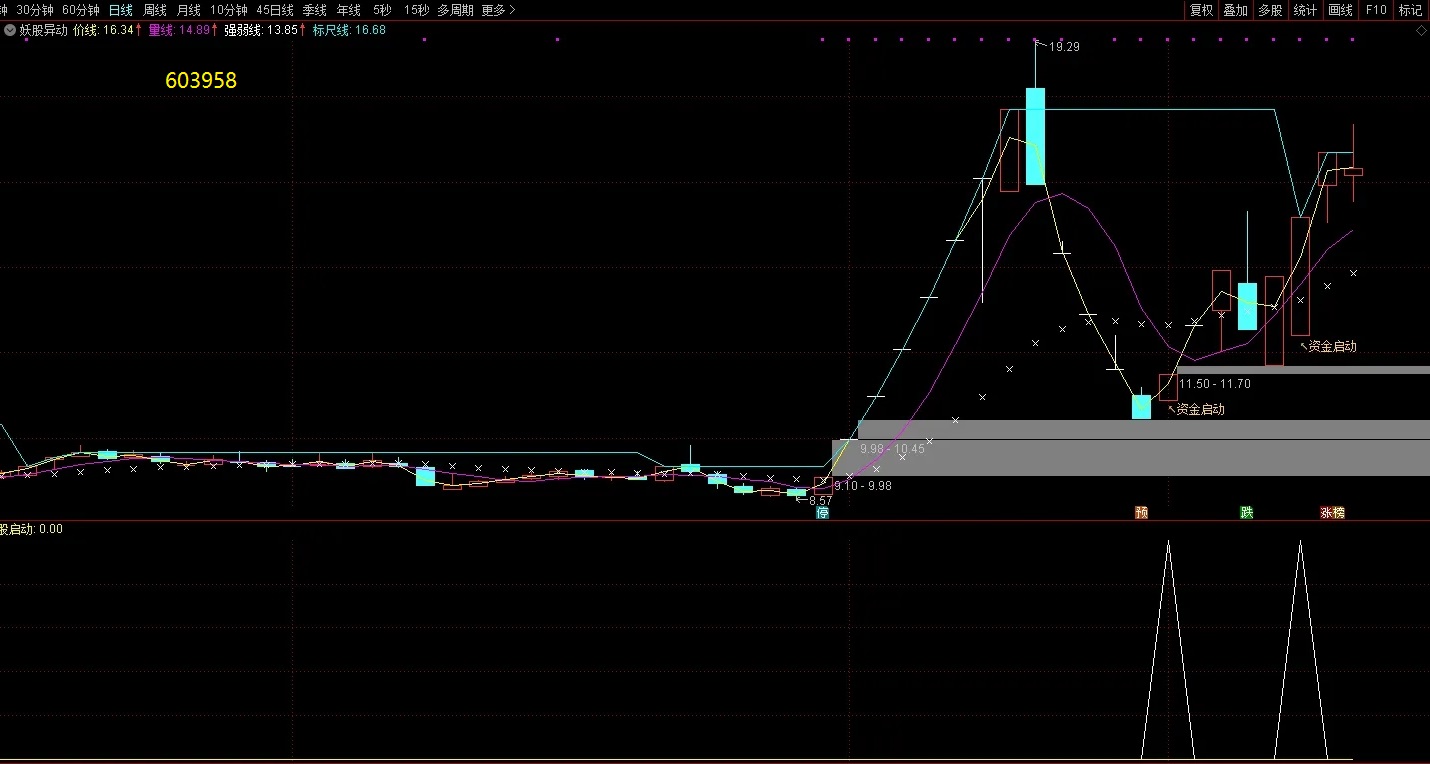The width and height of the screenshot is (1430, 764).
Task: Open the 45日线 period tab
Action: tap(275, 10)
